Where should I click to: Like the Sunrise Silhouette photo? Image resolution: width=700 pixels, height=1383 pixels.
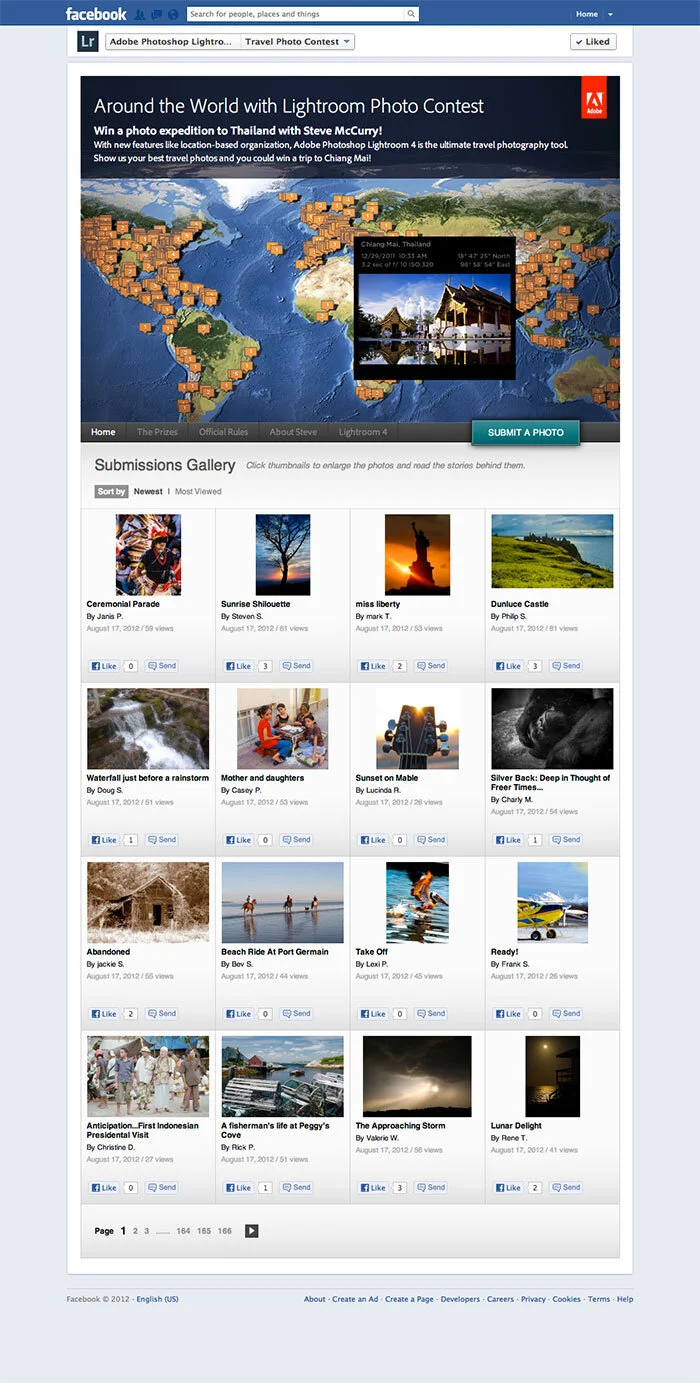click(239, 666)
